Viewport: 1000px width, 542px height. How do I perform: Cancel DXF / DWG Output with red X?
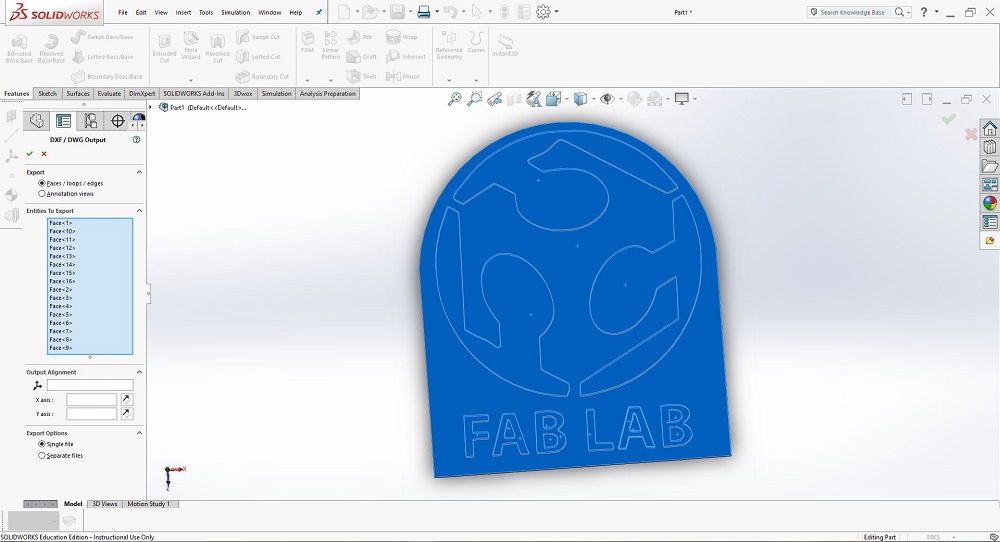pyautogui.click(x=44, y=154)
